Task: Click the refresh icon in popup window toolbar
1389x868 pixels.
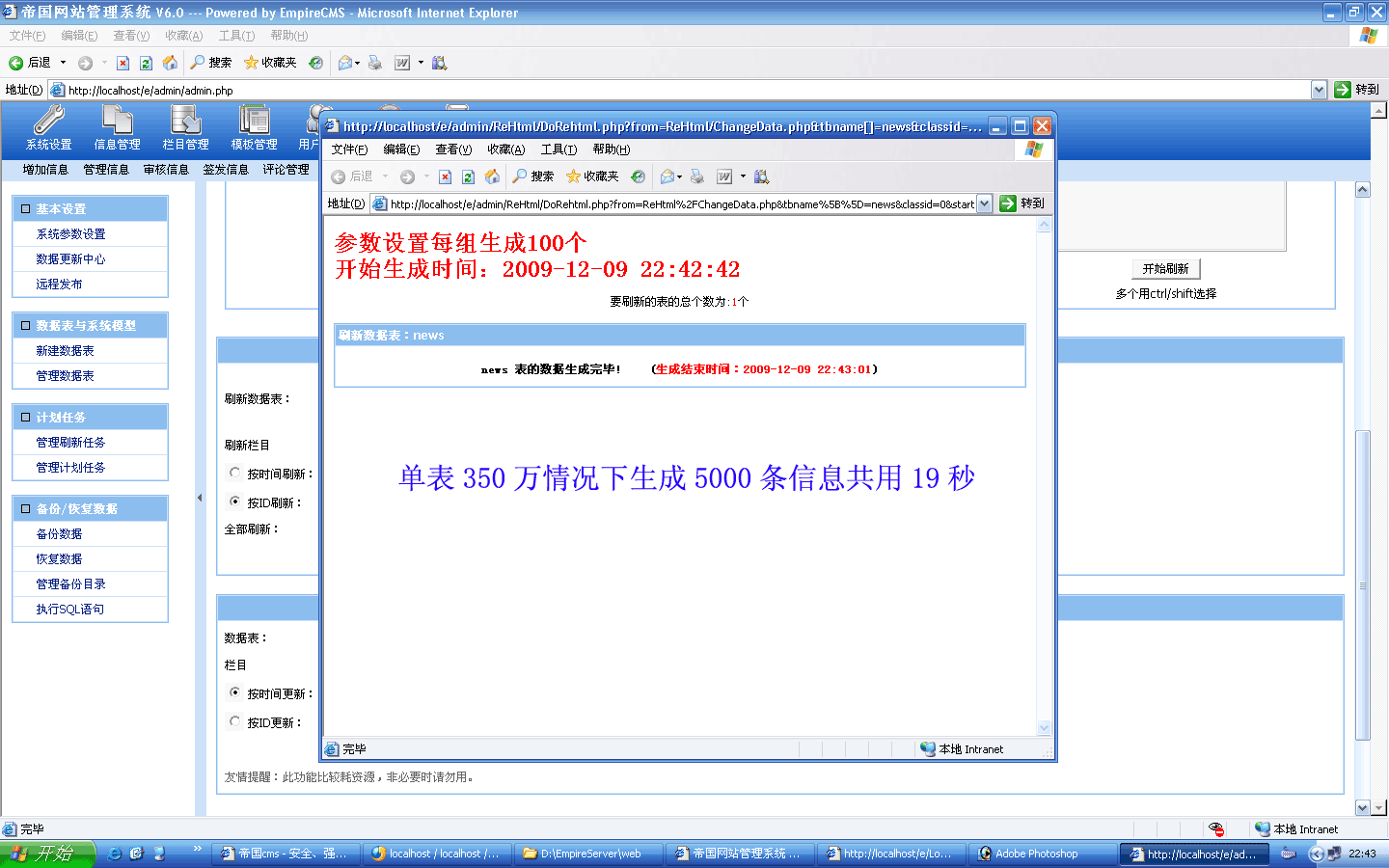Action: click(468, 176)
